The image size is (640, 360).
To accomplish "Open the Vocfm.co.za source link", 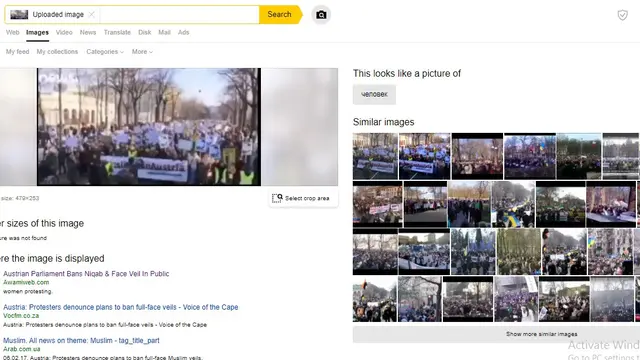I will coord(21,316).
